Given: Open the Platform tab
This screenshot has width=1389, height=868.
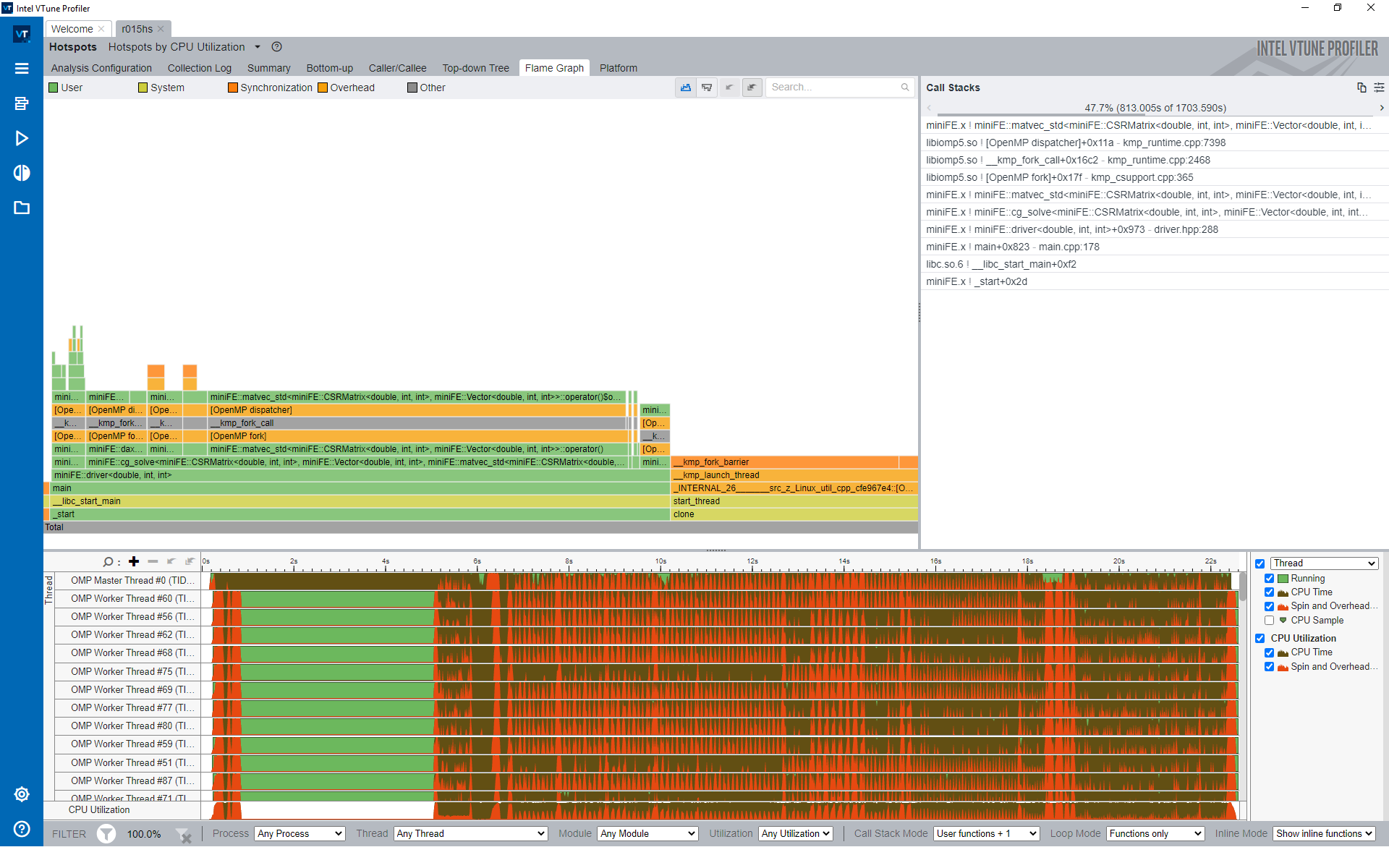Looking at the screenshot, I should tap(619, 68).
